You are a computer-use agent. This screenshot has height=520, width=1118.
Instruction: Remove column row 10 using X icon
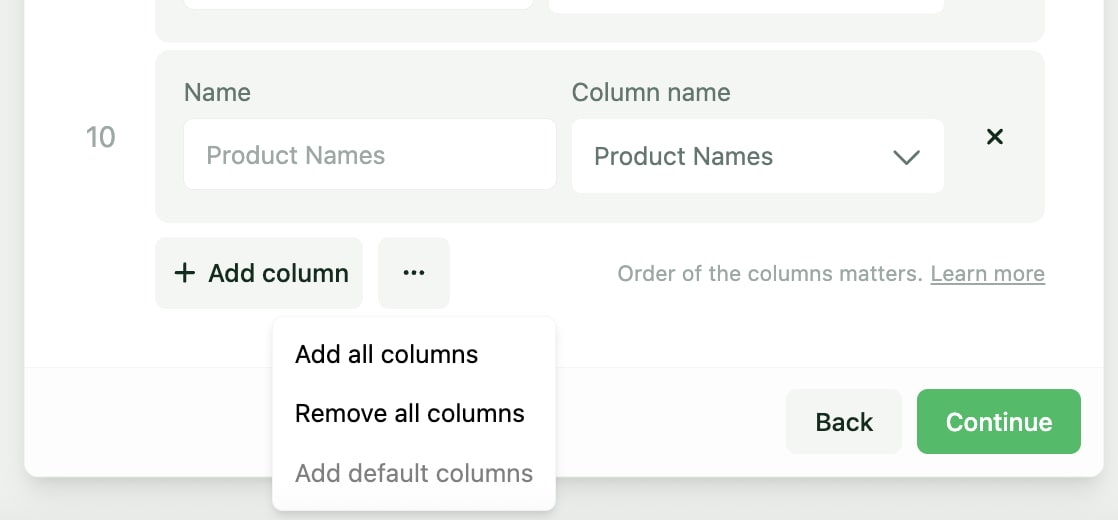[x=994, y=137]
